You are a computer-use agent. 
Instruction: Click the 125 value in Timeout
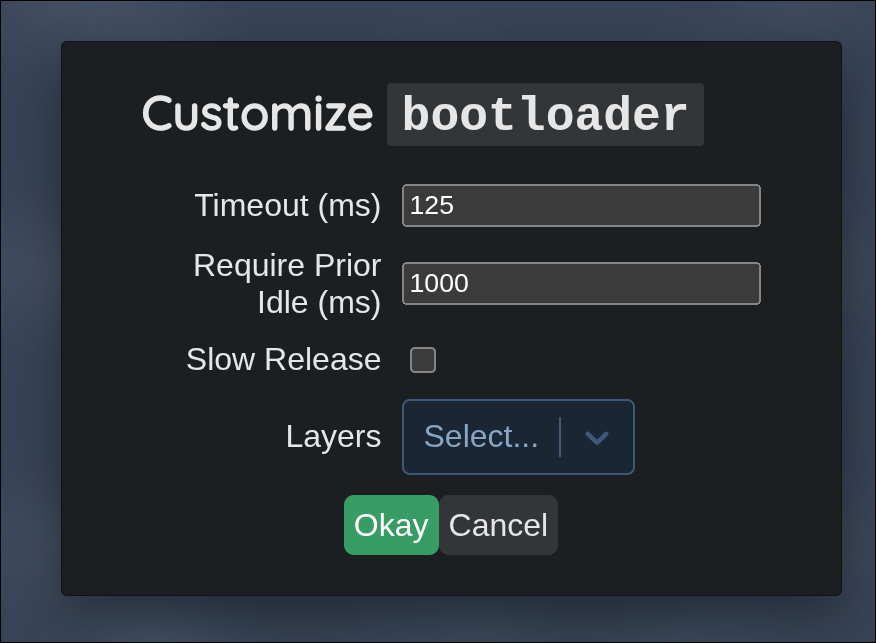[x=432, y=206]
